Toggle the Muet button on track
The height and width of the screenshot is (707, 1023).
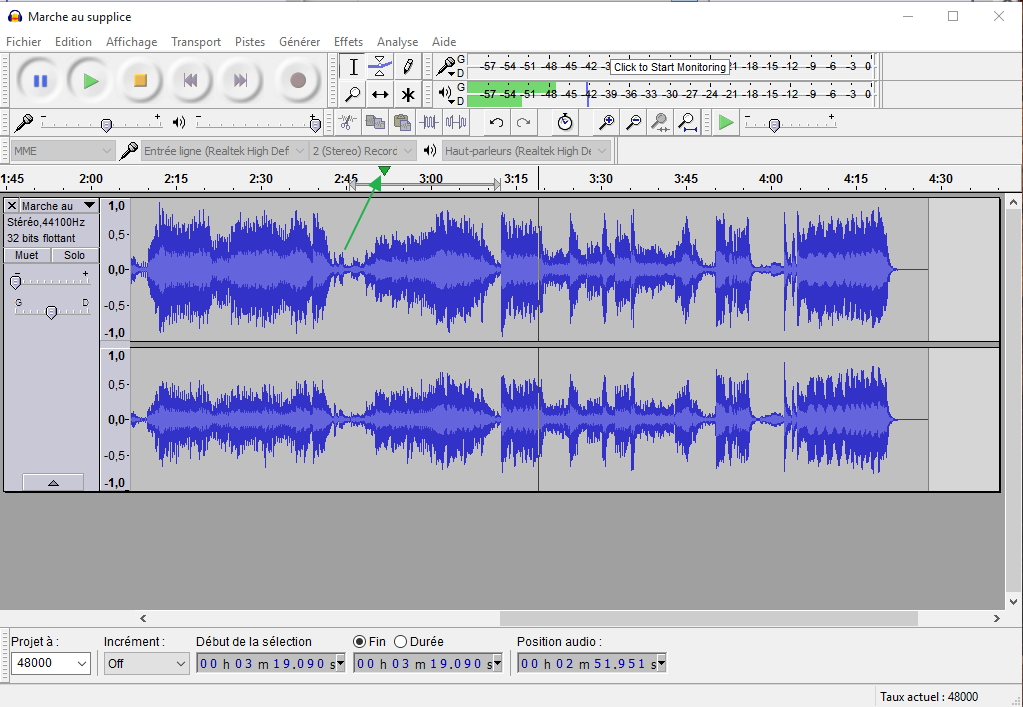(27, 255)
